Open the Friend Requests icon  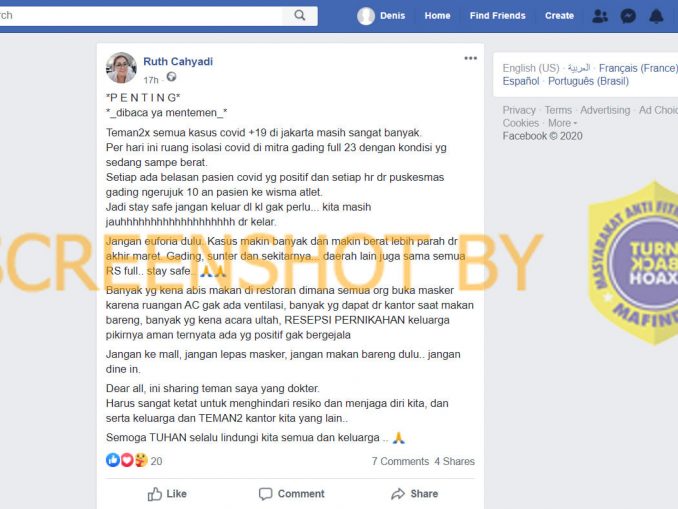coord(600,16)
